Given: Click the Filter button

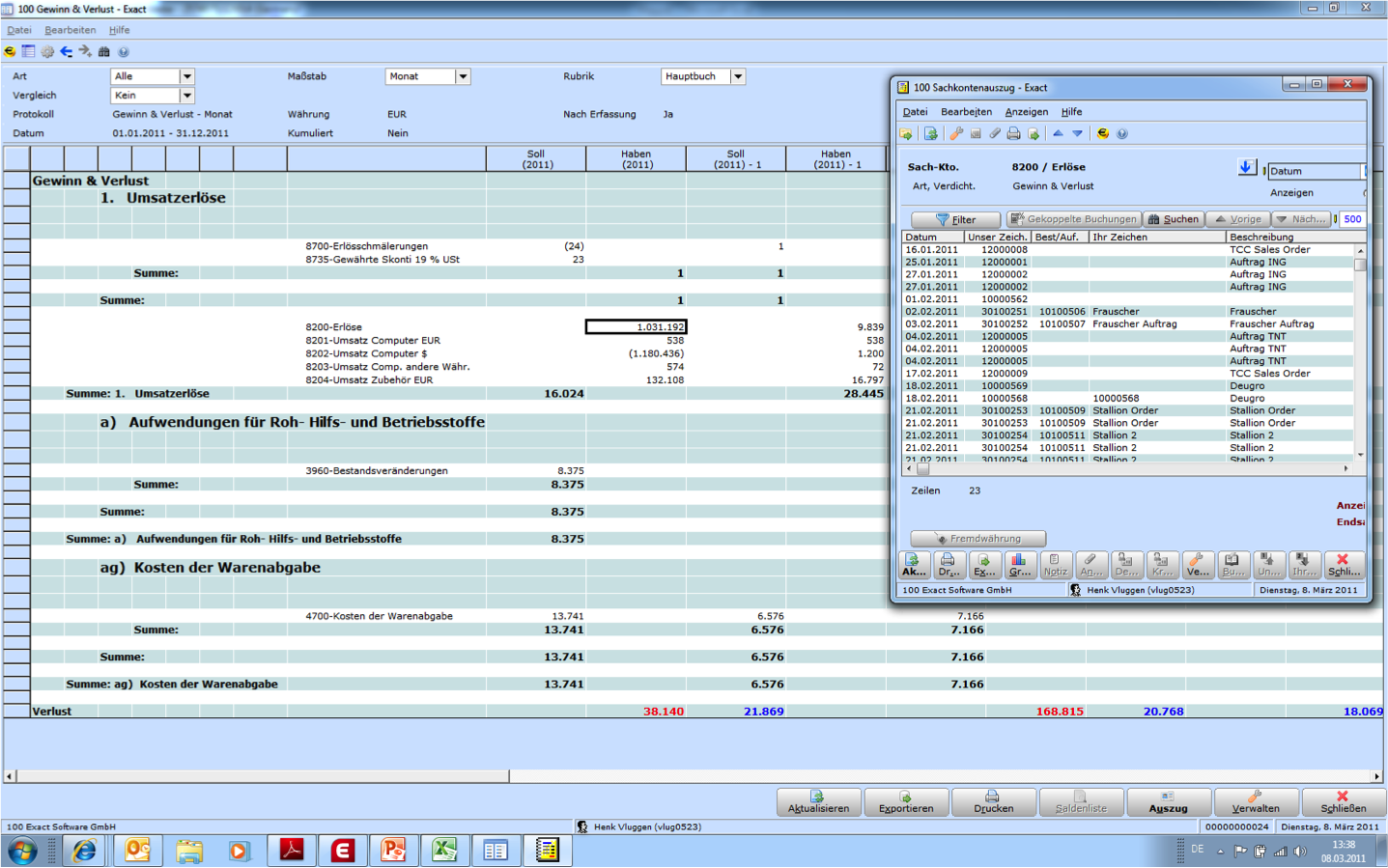Looking at the screenshot, I should click(955, 219).
